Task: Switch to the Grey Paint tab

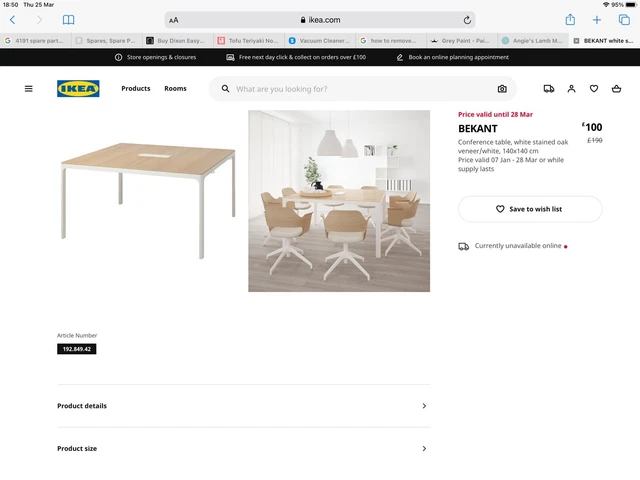Action: pyautogui.click(x=462, y=41)
